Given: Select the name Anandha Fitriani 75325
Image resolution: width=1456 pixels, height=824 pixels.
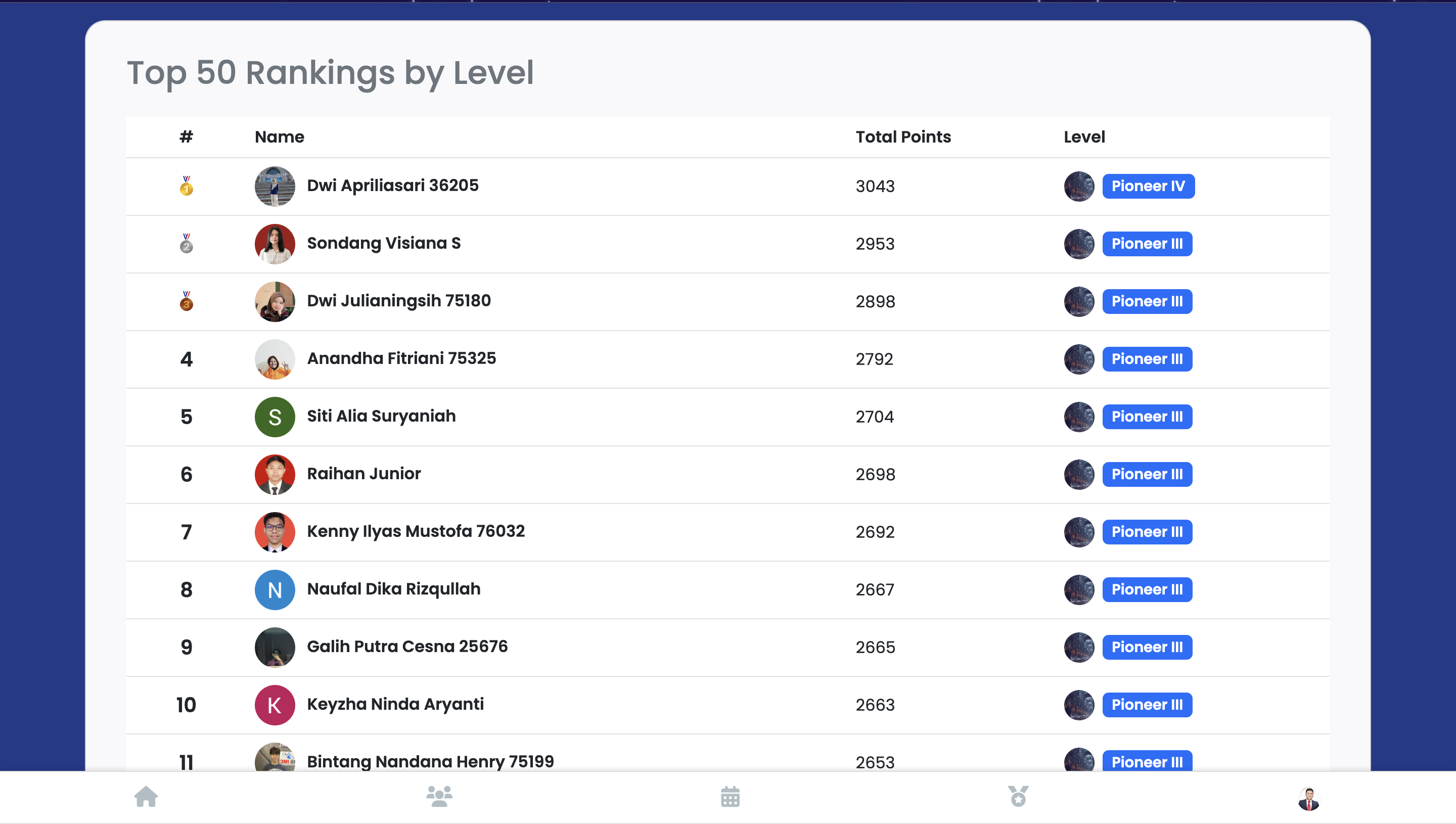Looking at the screenshot, I should pos(401,359).
